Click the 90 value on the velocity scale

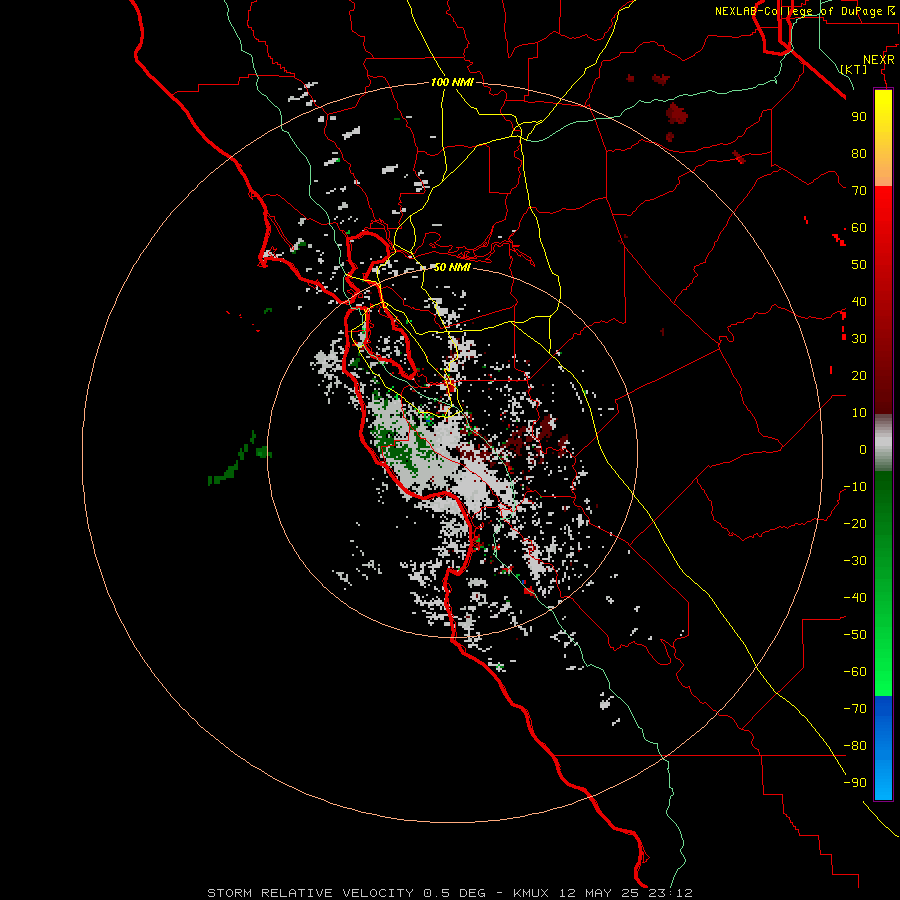tap(859, 117)
